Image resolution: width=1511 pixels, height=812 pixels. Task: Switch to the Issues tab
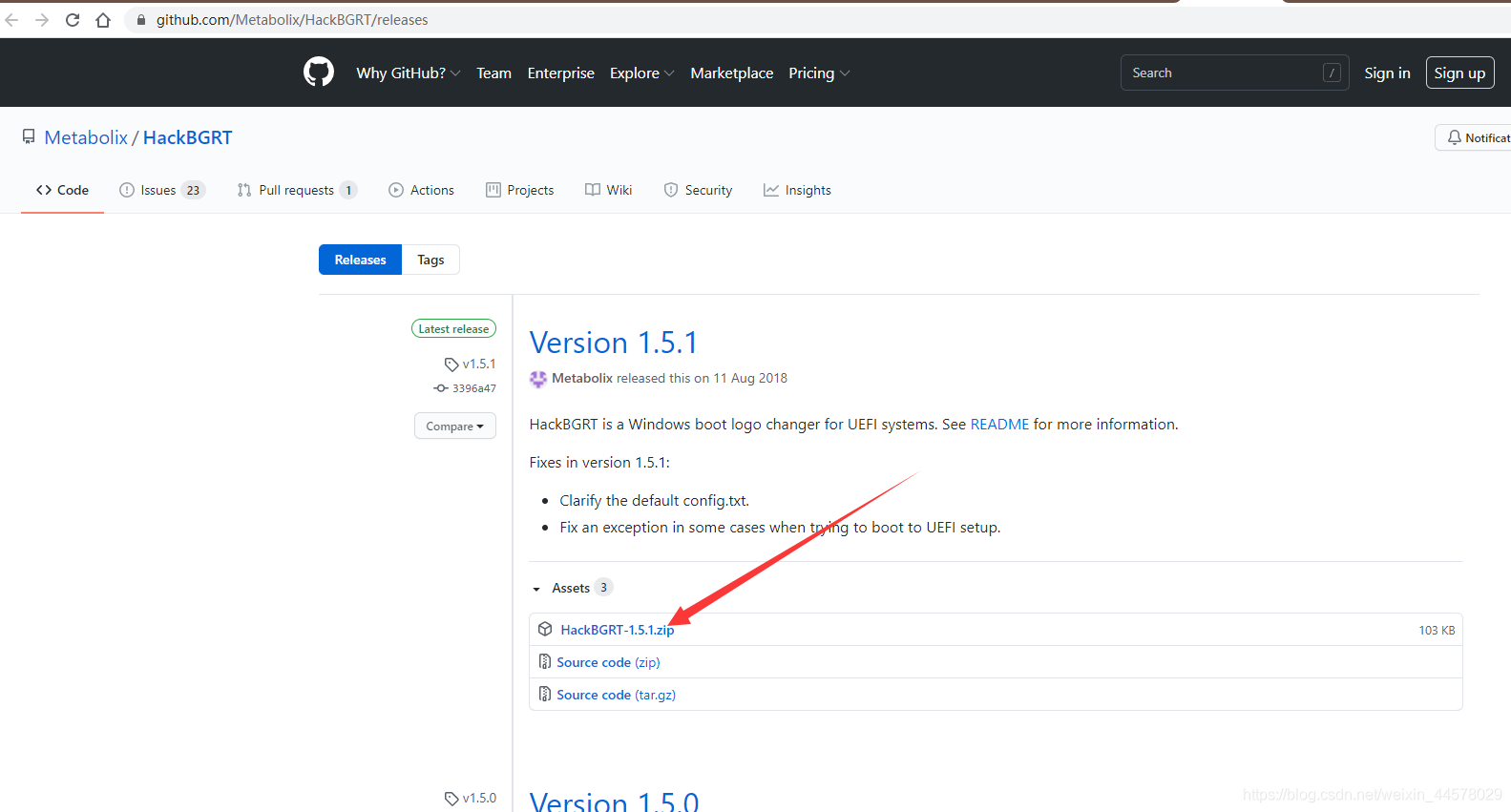click(x=162, y=190)
